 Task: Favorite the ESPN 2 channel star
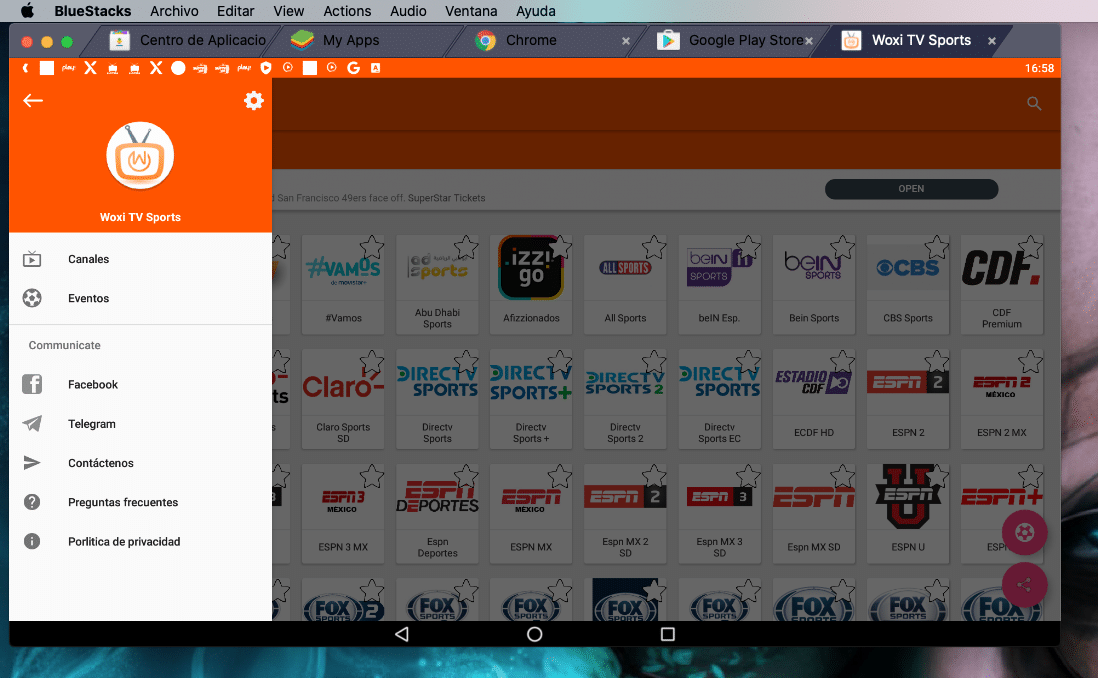[937, 362]
